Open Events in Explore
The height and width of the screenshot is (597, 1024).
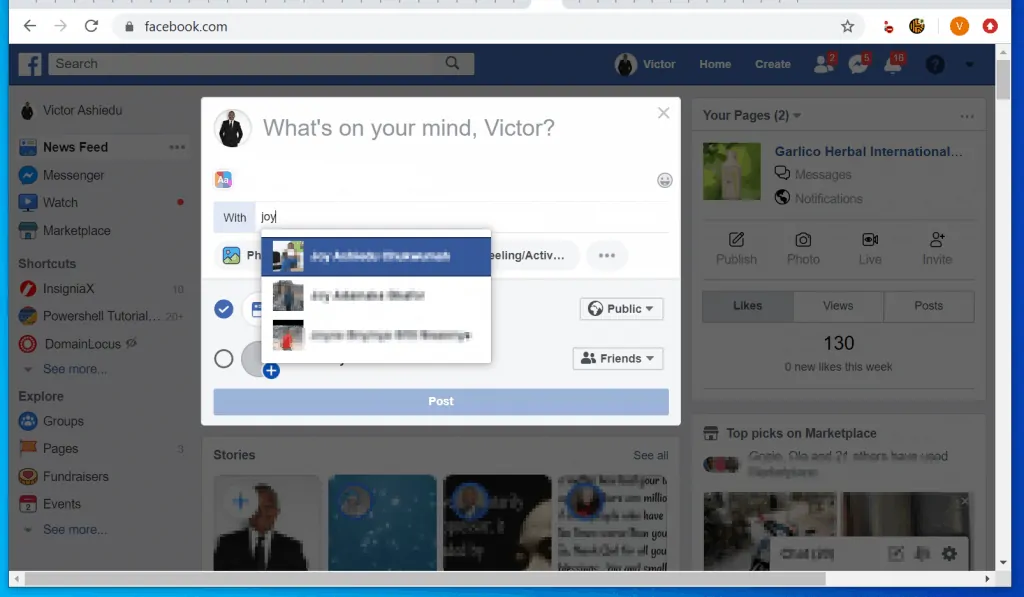[61, 504]
